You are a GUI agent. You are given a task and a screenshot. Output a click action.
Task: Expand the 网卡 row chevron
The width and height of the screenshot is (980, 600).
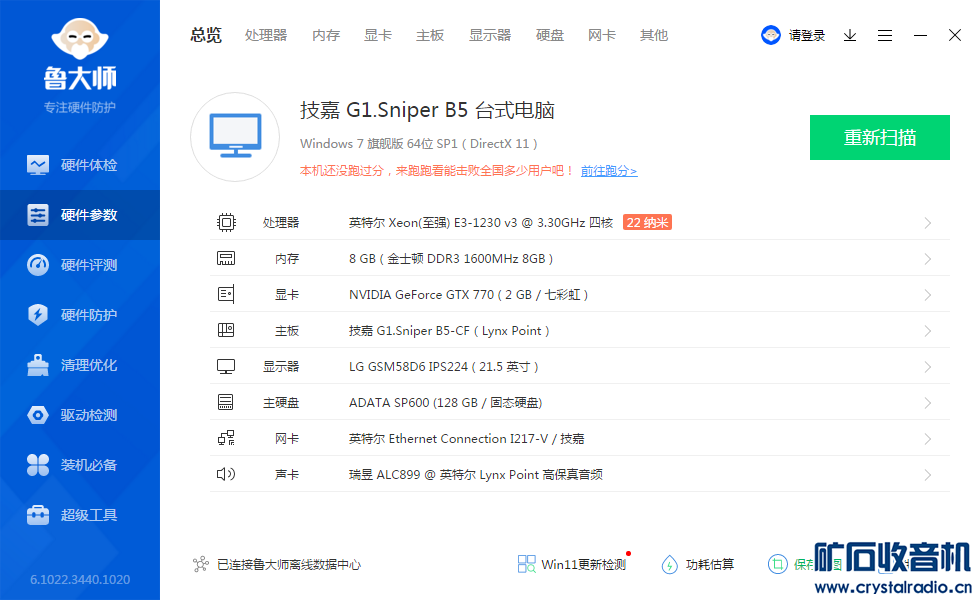click(x=928, y=439)
